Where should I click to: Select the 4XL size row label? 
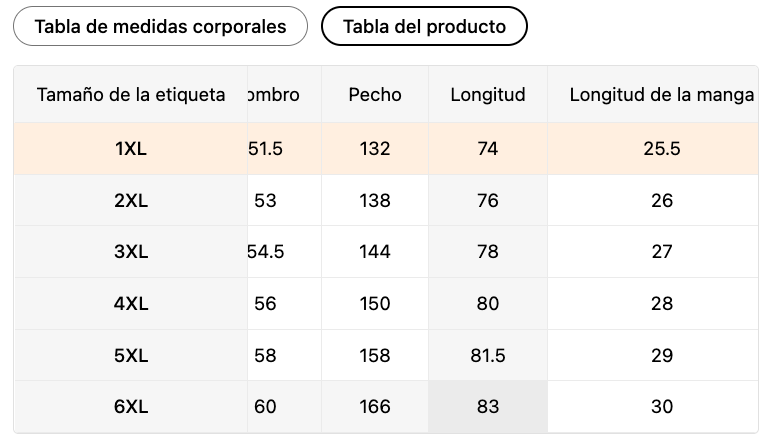coord(131,303)
